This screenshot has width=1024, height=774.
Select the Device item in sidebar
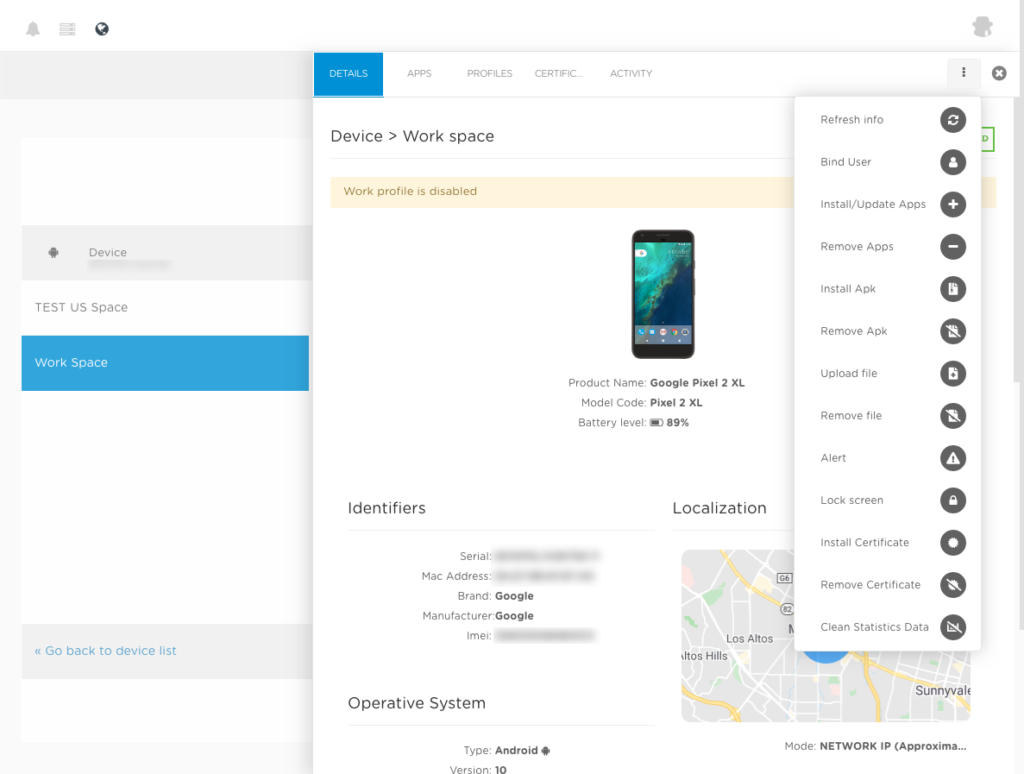[x=165, y=253]
